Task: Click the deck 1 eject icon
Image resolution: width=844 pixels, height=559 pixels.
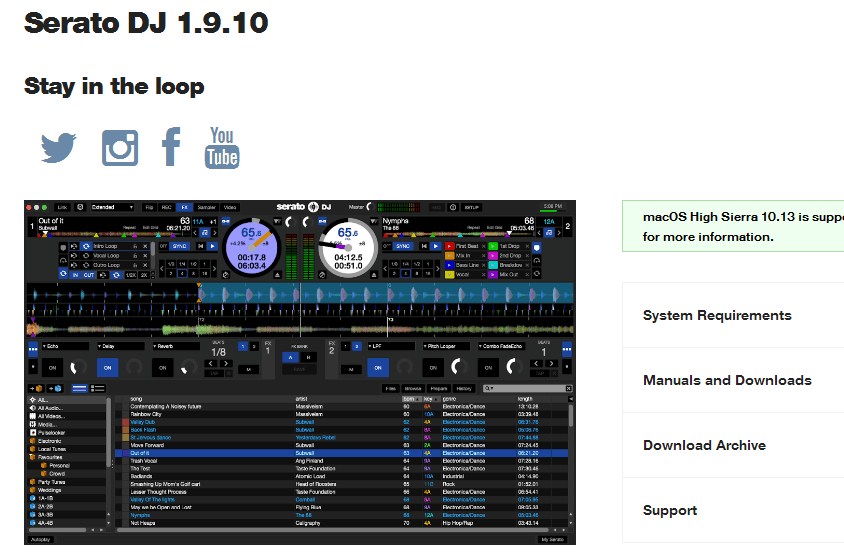Action: pyautogui.click(x=277, y=275)
